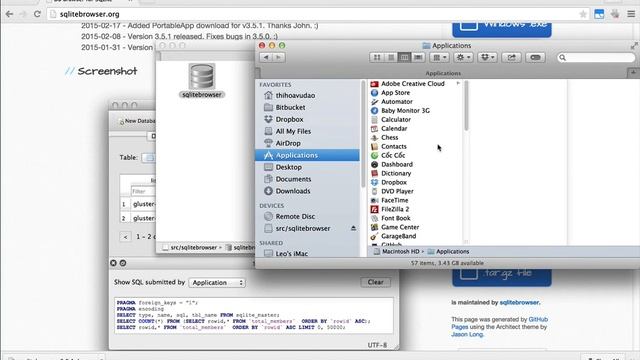Open the Finder action gear menu

point(463,58)
